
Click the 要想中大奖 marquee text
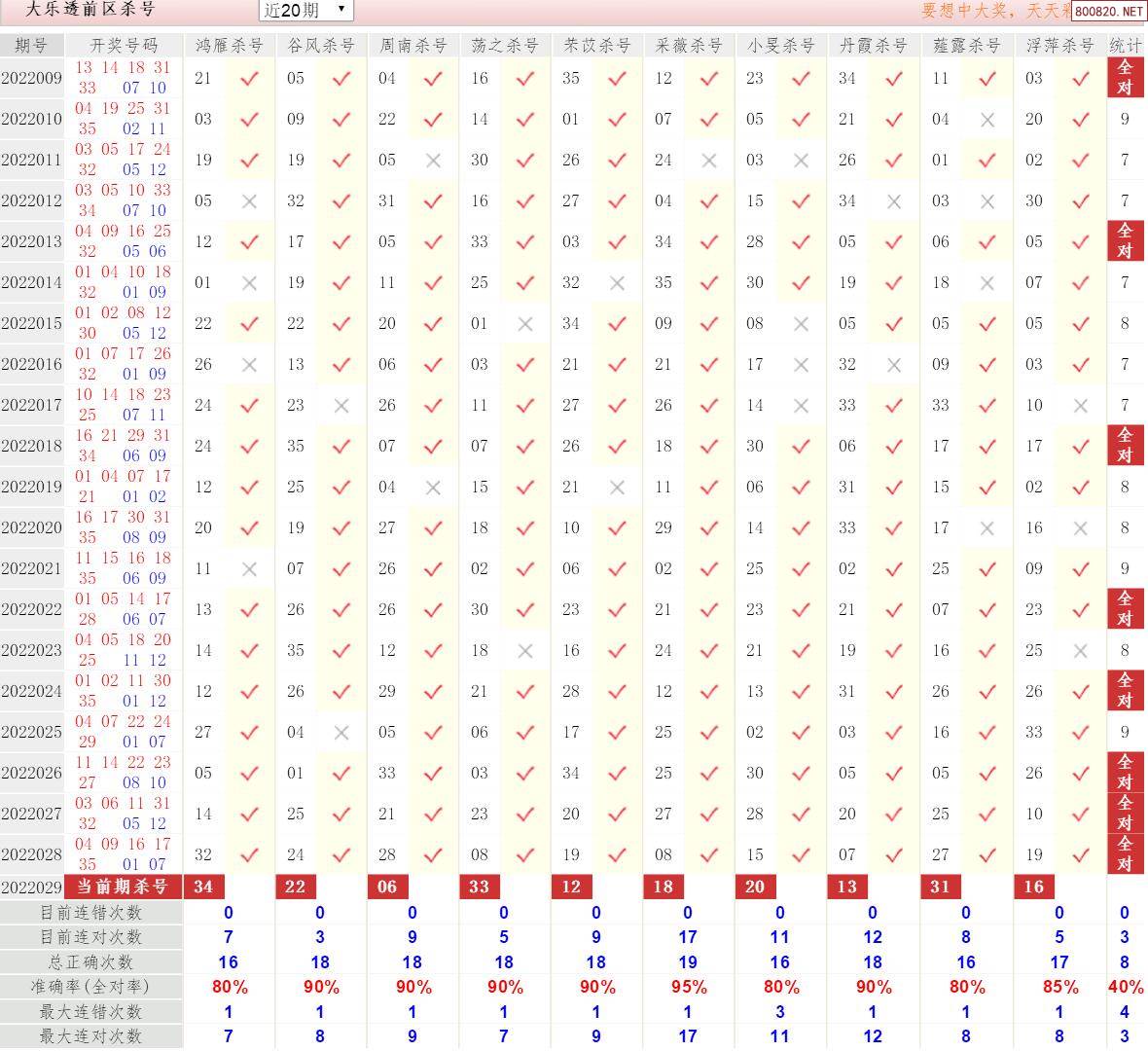[x=992, y=11]
